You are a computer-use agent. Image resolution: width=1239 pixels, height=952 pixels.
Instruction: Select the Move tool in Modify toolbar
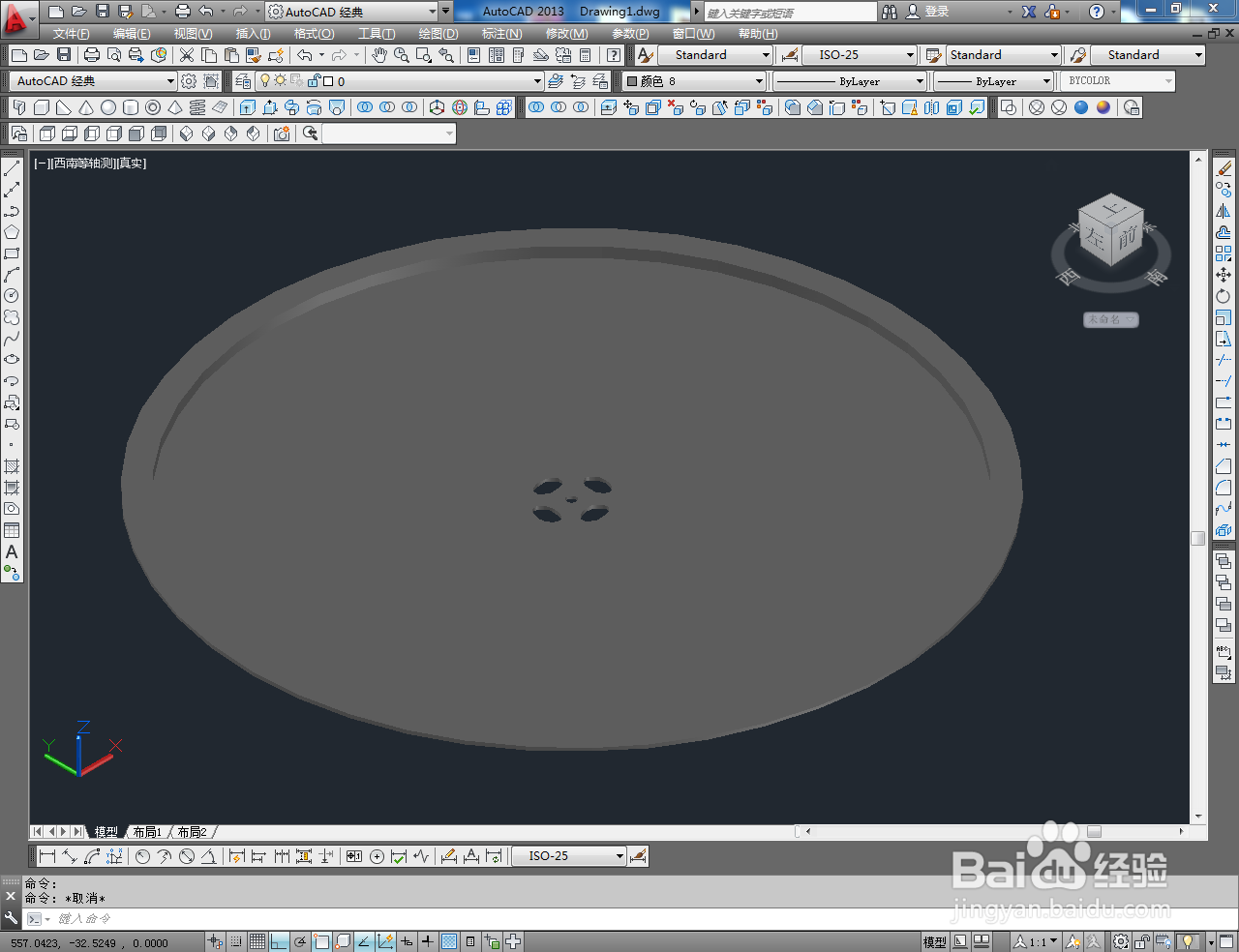1224,275
